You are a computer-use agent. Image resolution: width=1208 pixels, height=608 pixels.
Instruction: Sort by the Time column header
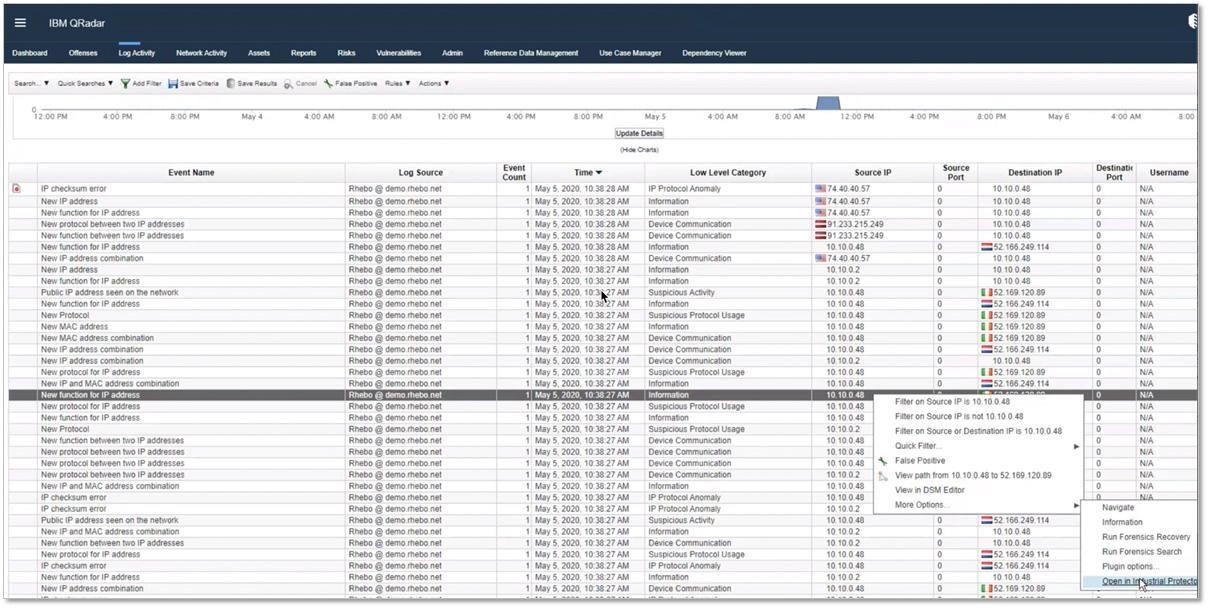point(587,172)
